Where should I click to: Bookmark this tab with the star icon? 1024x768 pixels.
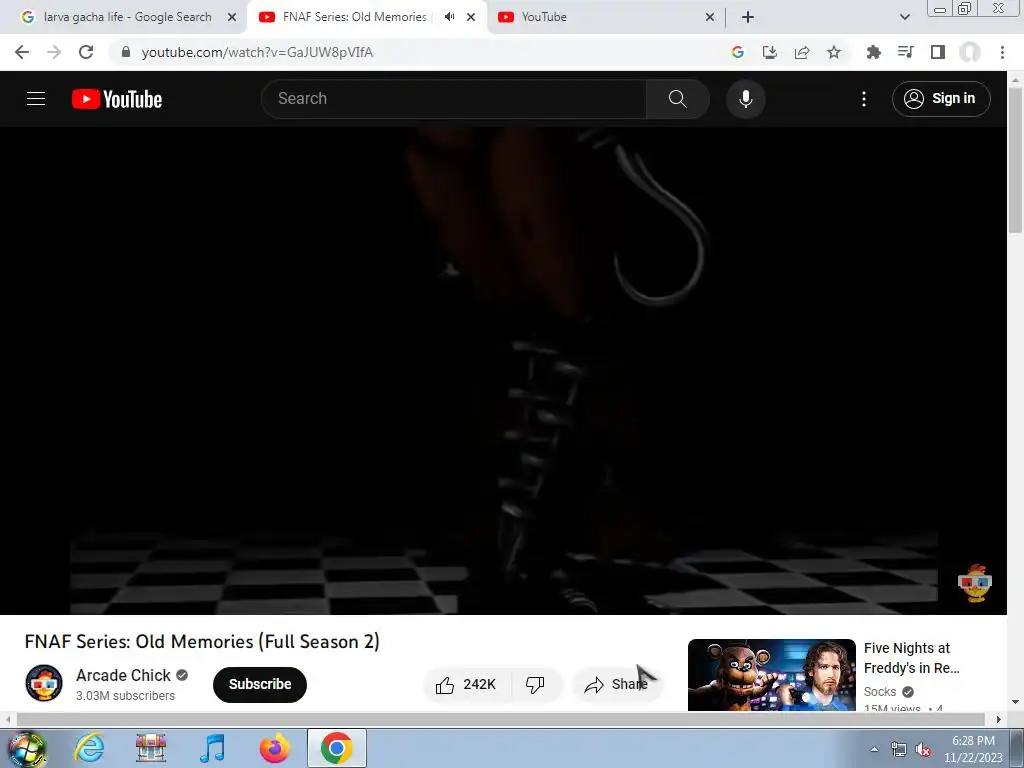point(834,52)
